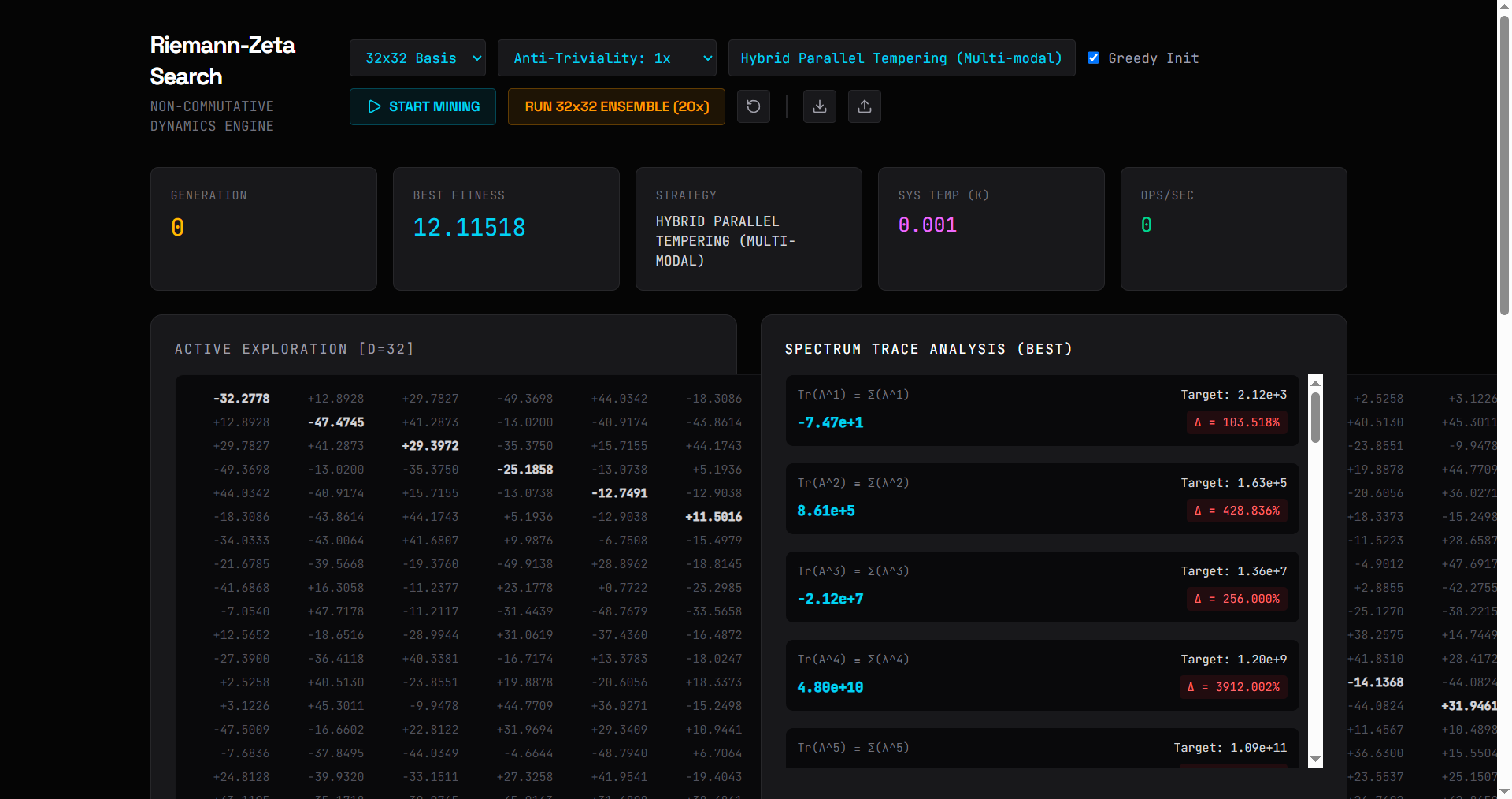Click the diagonal matrix cell +11.5016
Viewport: 1512px width, 799px height.
point(713,517)
